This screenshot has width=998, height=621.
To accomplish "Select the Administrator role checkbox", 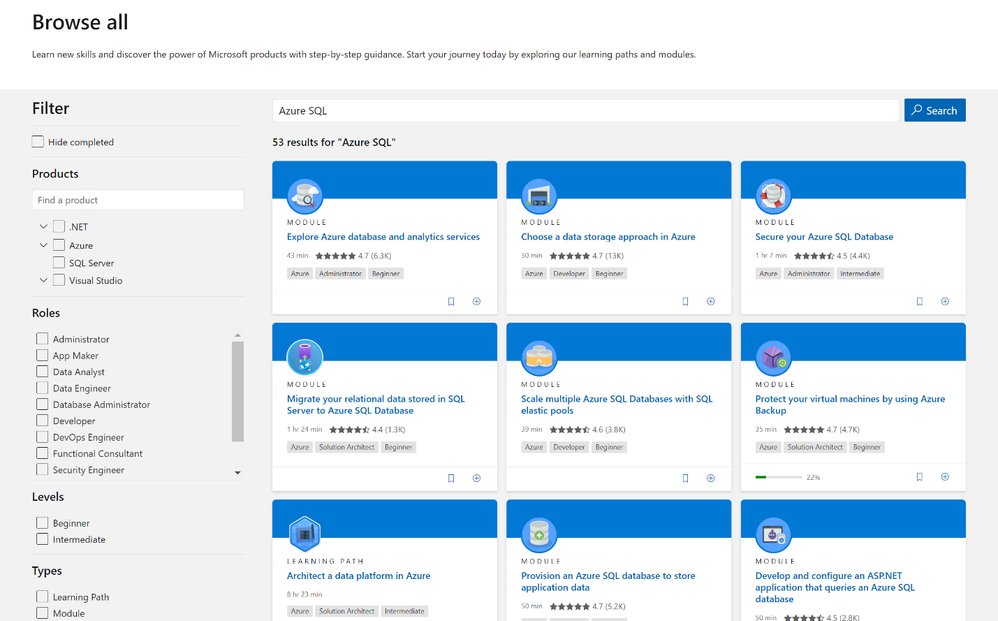I will (42, 338).
